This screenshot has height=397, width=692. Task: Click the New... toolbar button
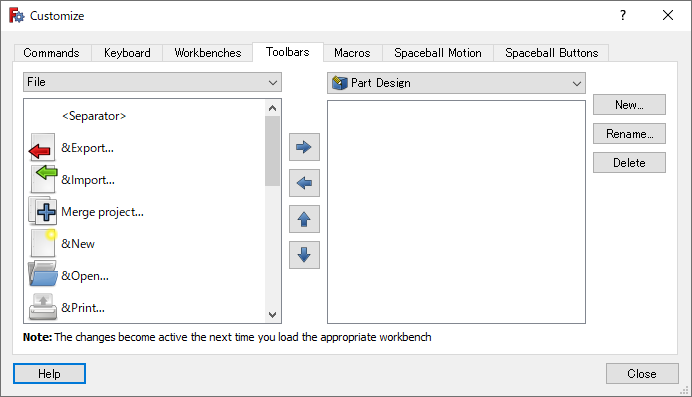(x=629, y=105)
